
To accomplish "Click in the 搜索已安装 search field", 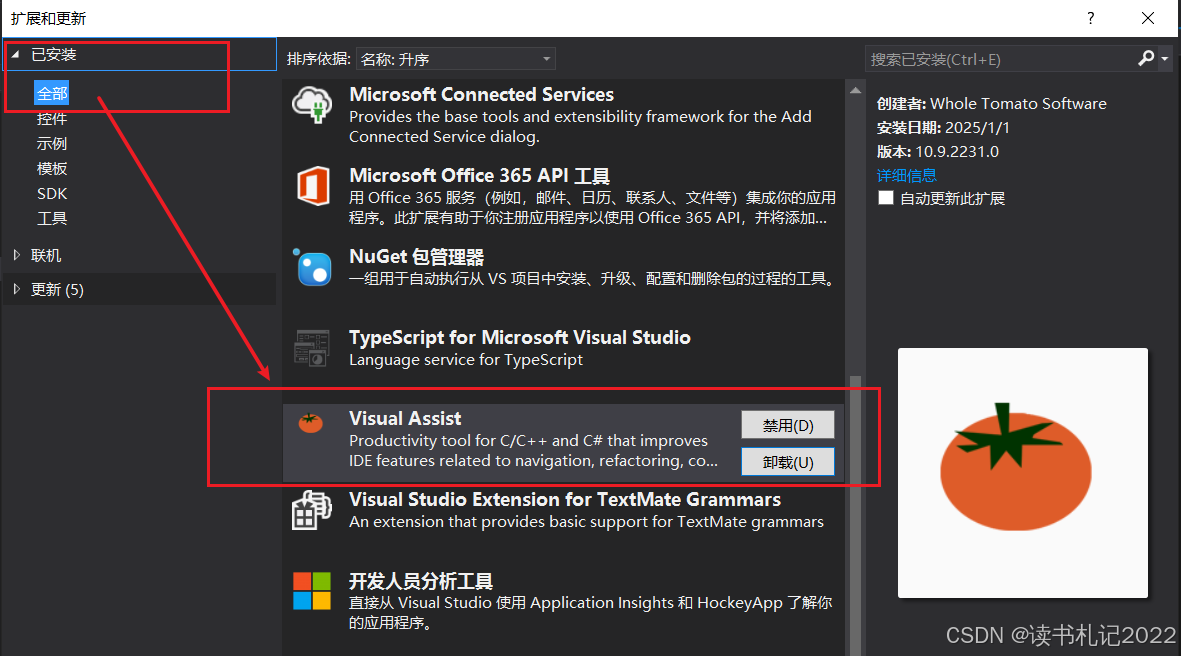I will (1000, 59).
